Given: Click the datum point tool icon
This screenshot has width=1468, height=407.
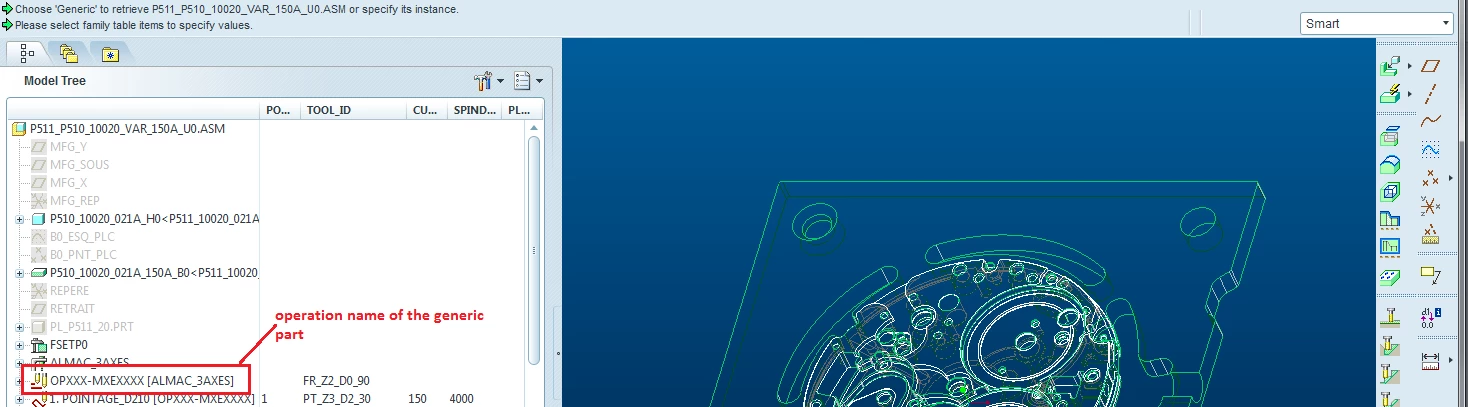Looking at the screenshot, I should pyautogui.click(x=1430, y=178).
